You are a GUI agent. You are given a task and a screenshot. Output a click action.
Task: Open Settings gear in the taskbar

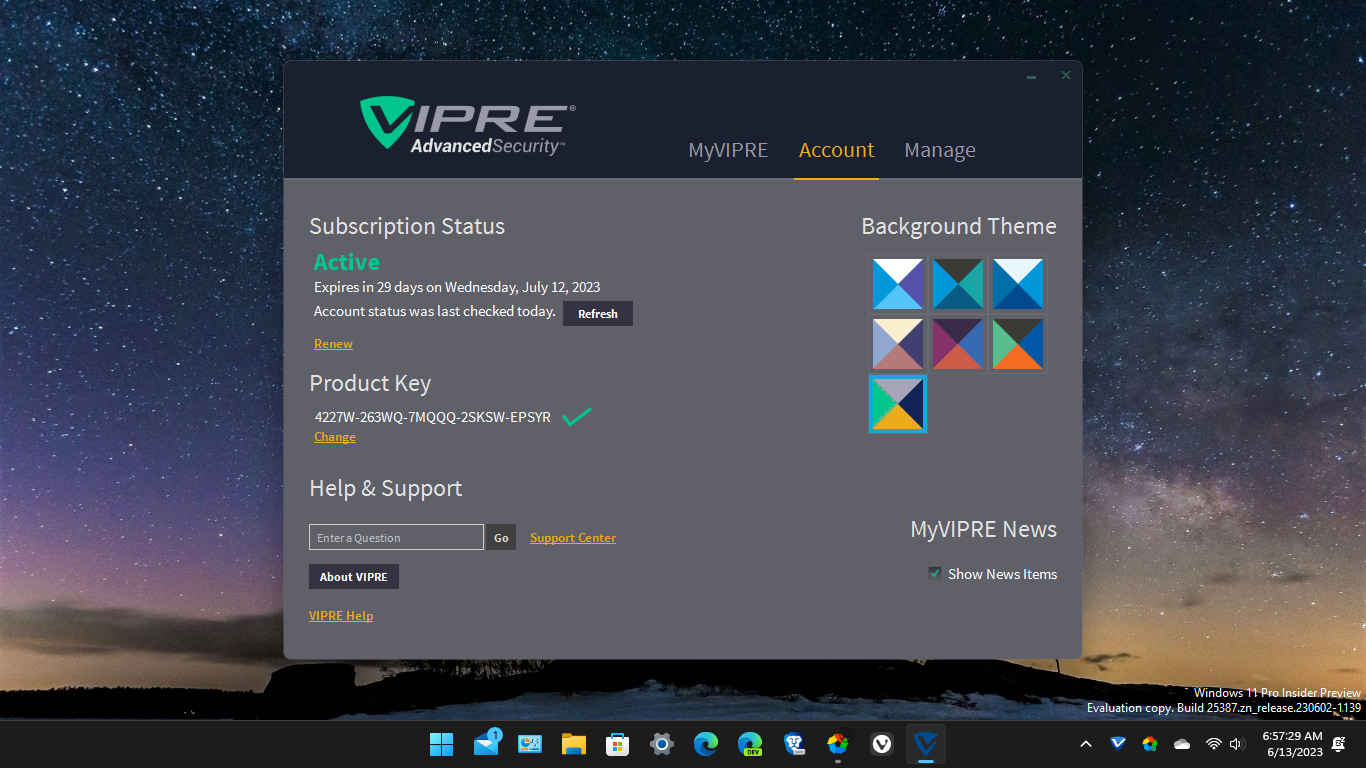661,744
